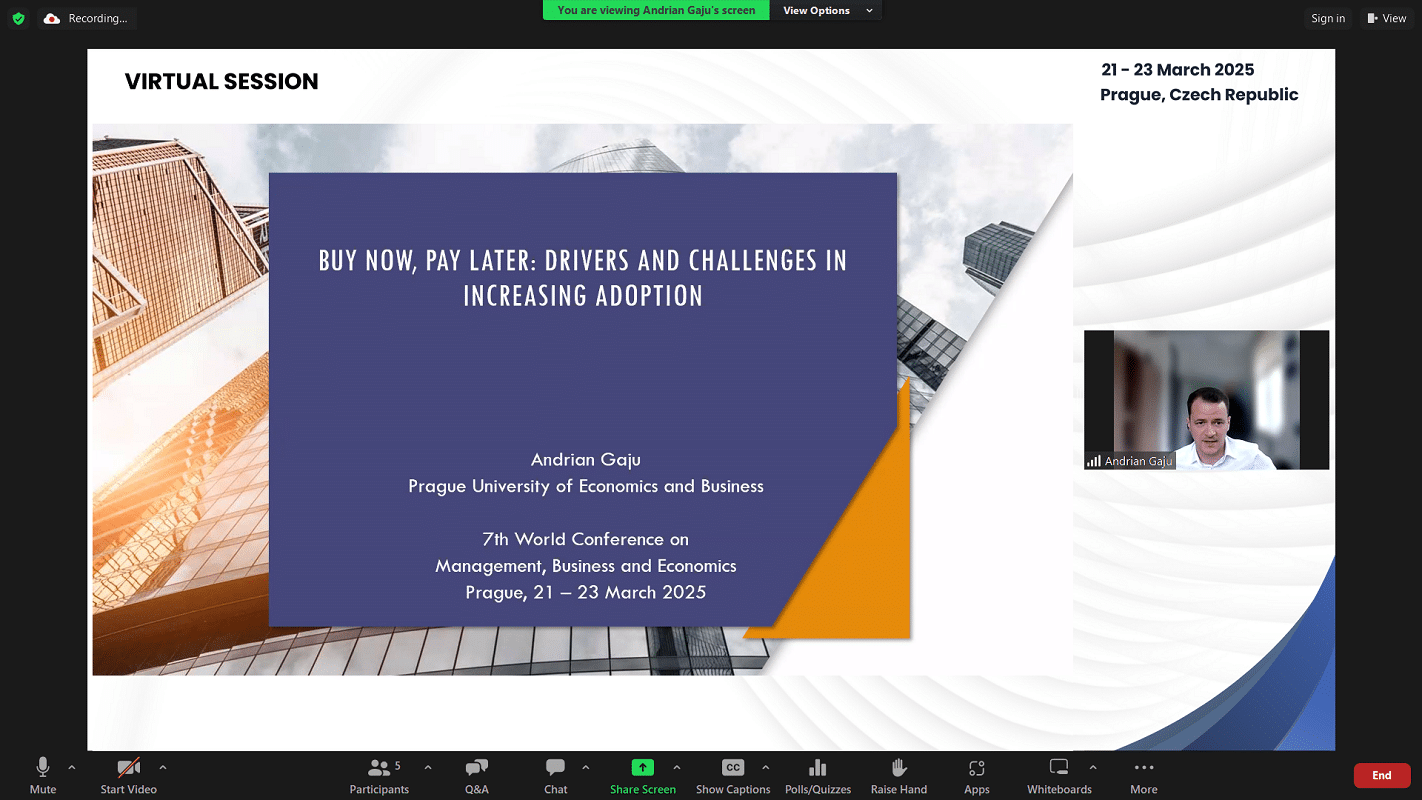This screenshot has width=1422, height=800.
Task: Expand the Share Screen options chevron
Action: pyautogui.click(x=677, y=768)
